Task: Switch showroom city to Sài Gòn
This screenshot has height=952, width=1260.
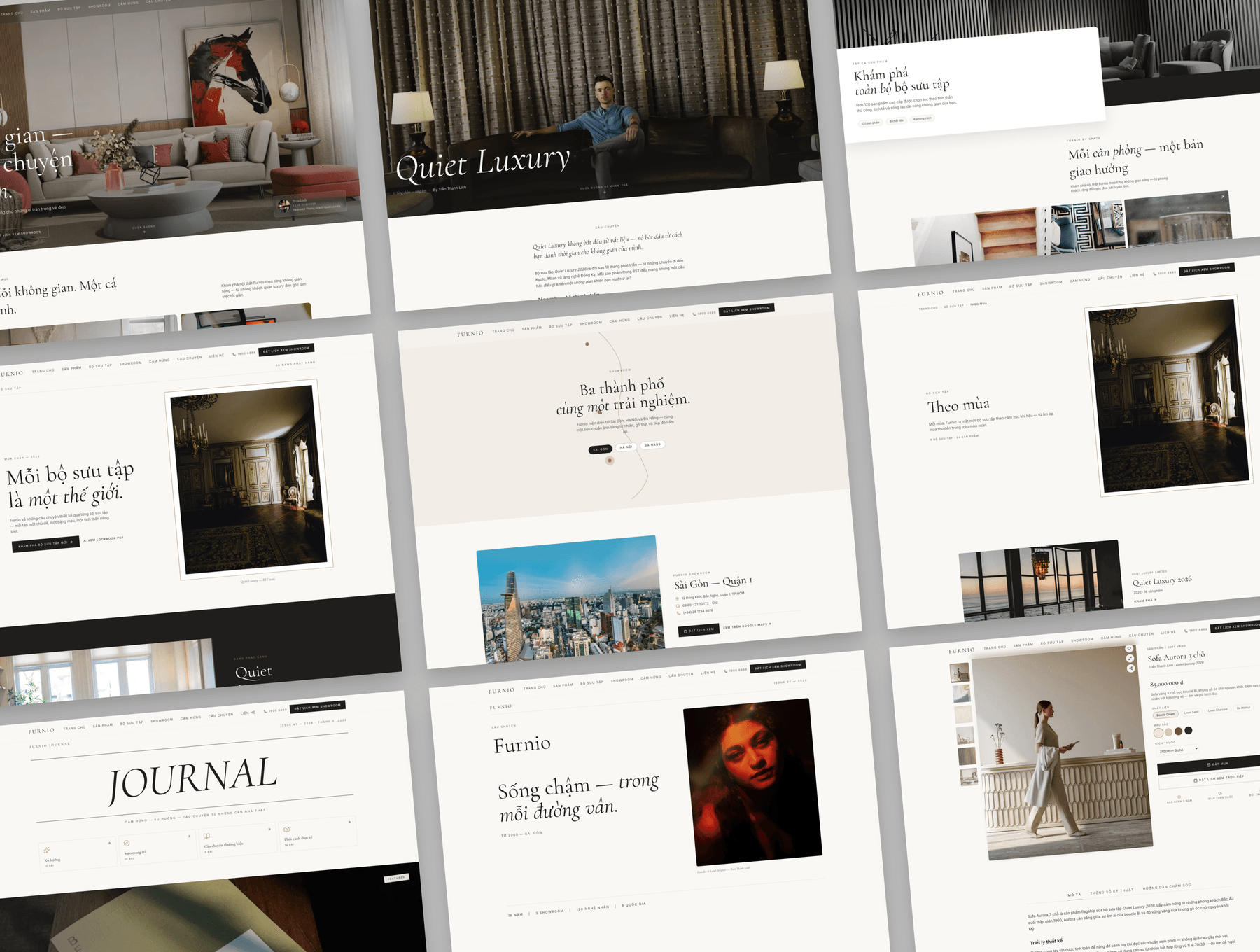Action: pyautogui.click(x=601, y=449)
